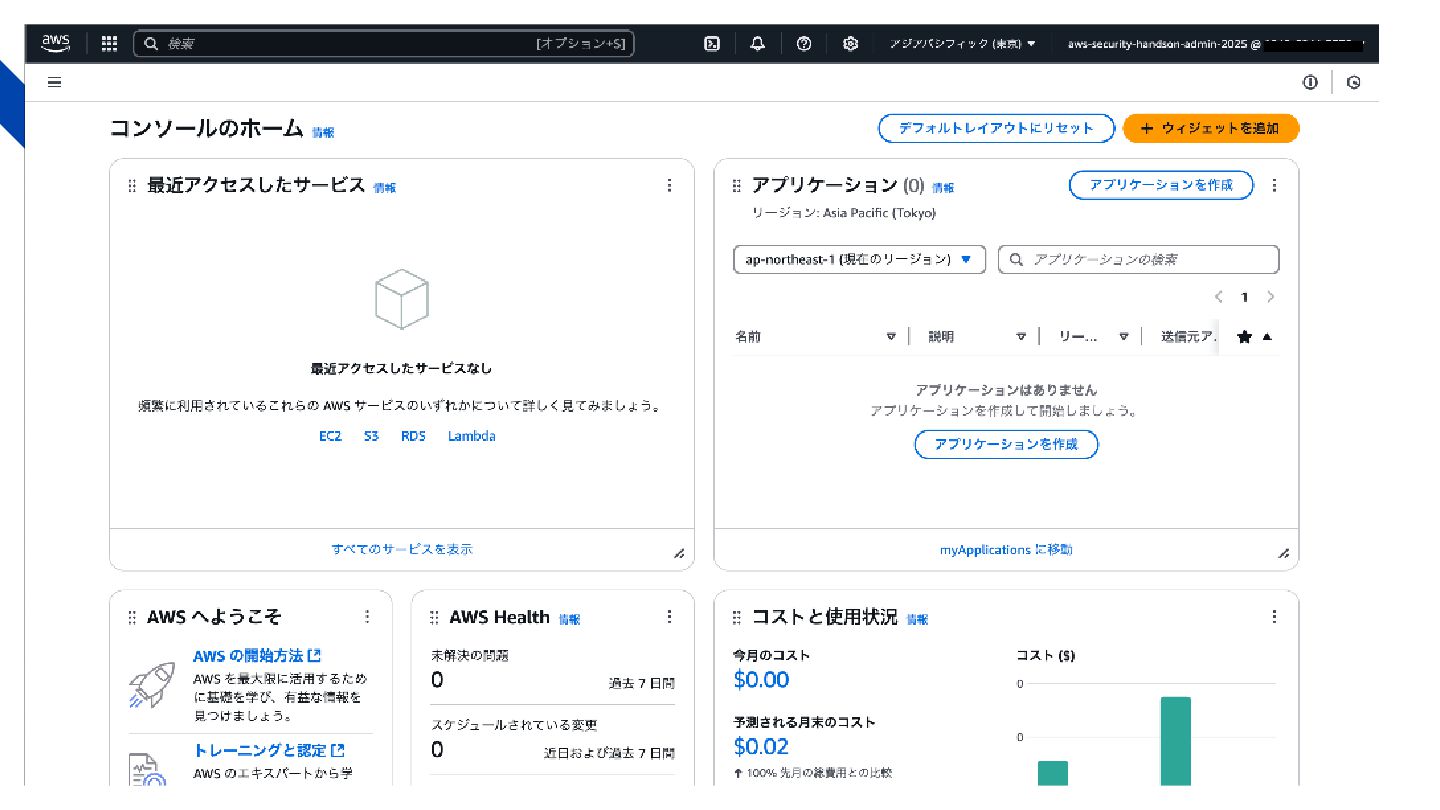Click アプリケーションを作成 in widget header
The width and height of the screenshot is (1440, 810).
pos(1161,185)
